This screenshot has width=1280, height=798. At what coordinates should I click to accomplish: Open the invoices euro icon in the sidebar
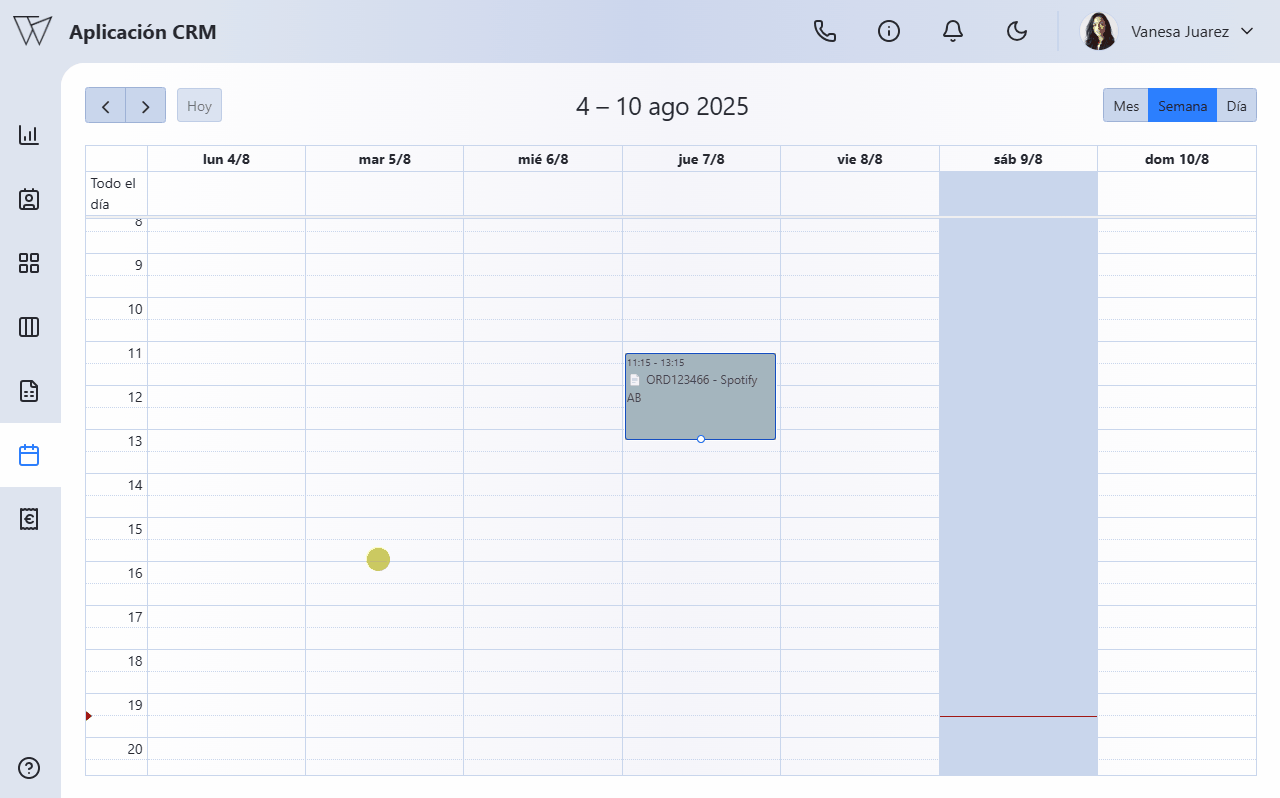[29, 519]
